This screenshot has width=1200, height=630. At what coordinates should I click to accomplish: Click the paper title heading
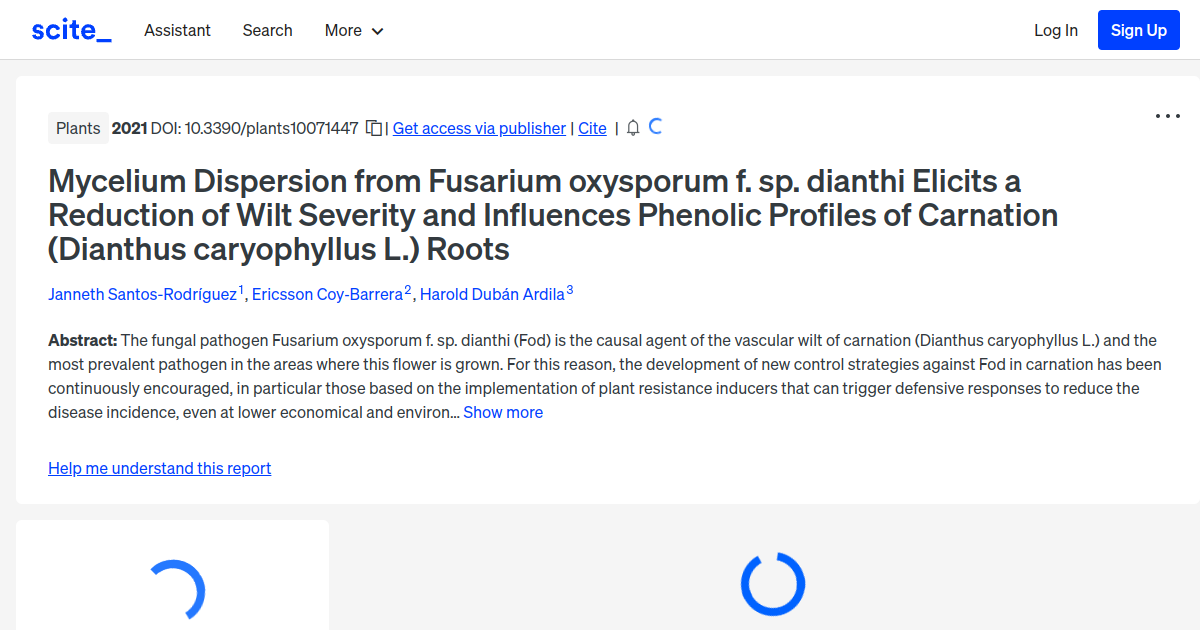pos(553,215)
